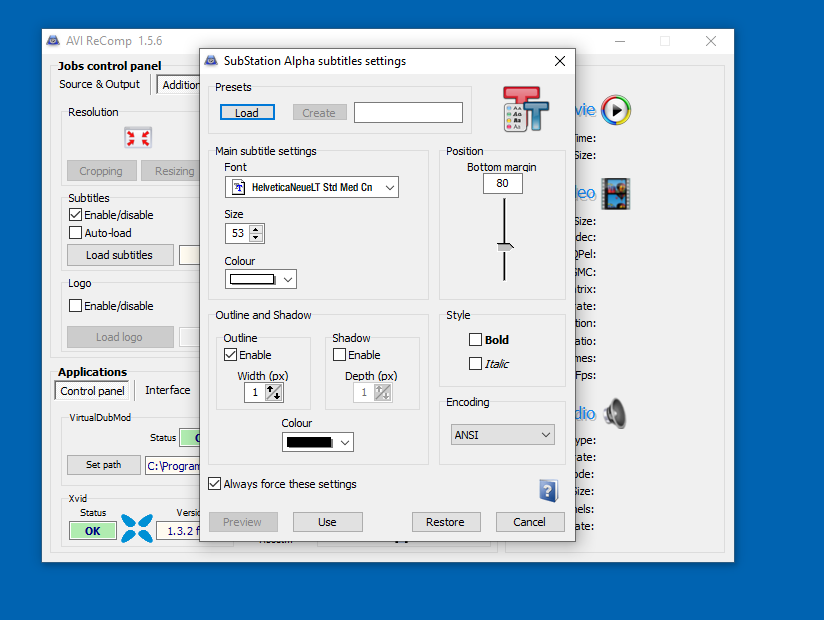
Task: Close the subtitles settings dialog
Action: 560,61
